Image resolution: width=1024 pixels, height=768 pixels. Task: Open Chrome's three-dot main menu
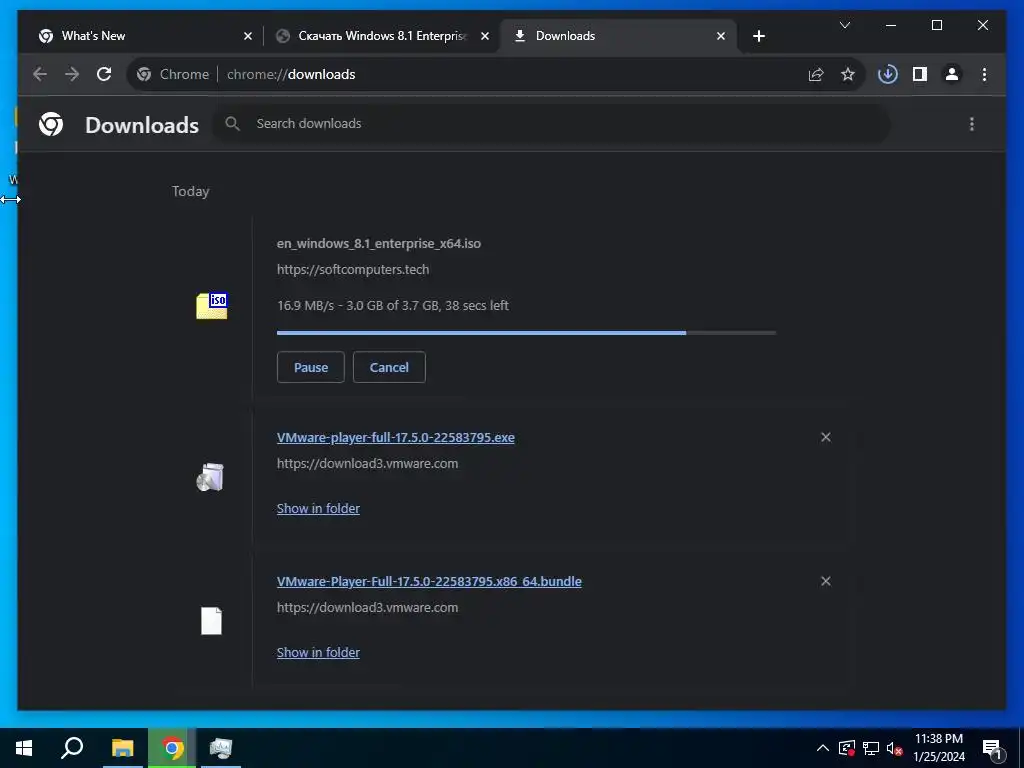click(x=984, y=74)
